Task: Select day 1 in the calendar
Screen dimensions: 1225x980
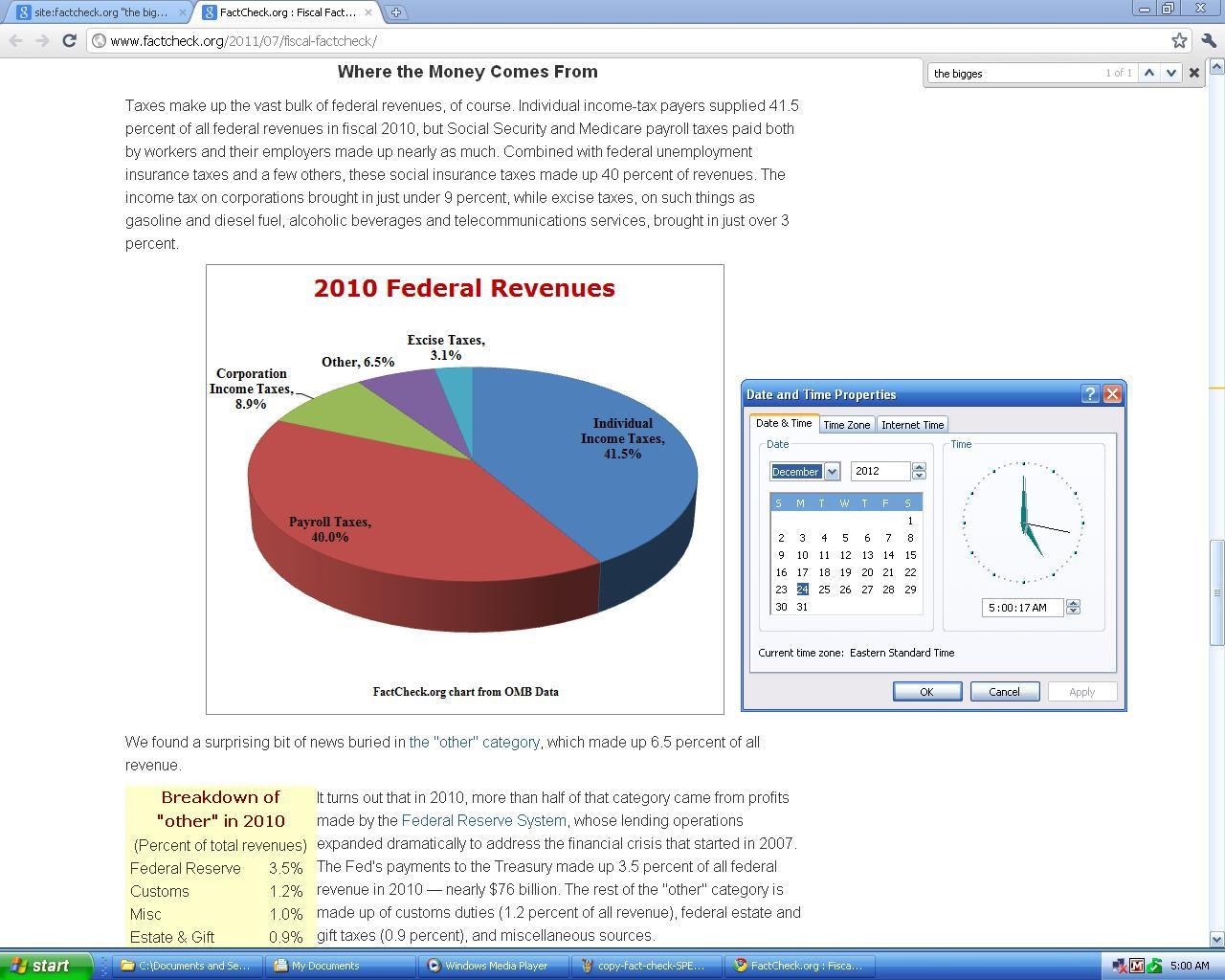Action: click(910, 521)
